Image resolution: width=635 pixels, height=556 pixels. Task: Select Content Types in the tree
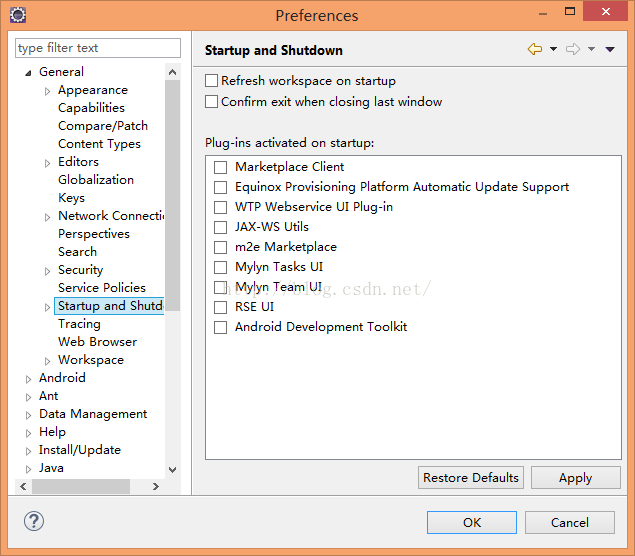pos(99,144)
